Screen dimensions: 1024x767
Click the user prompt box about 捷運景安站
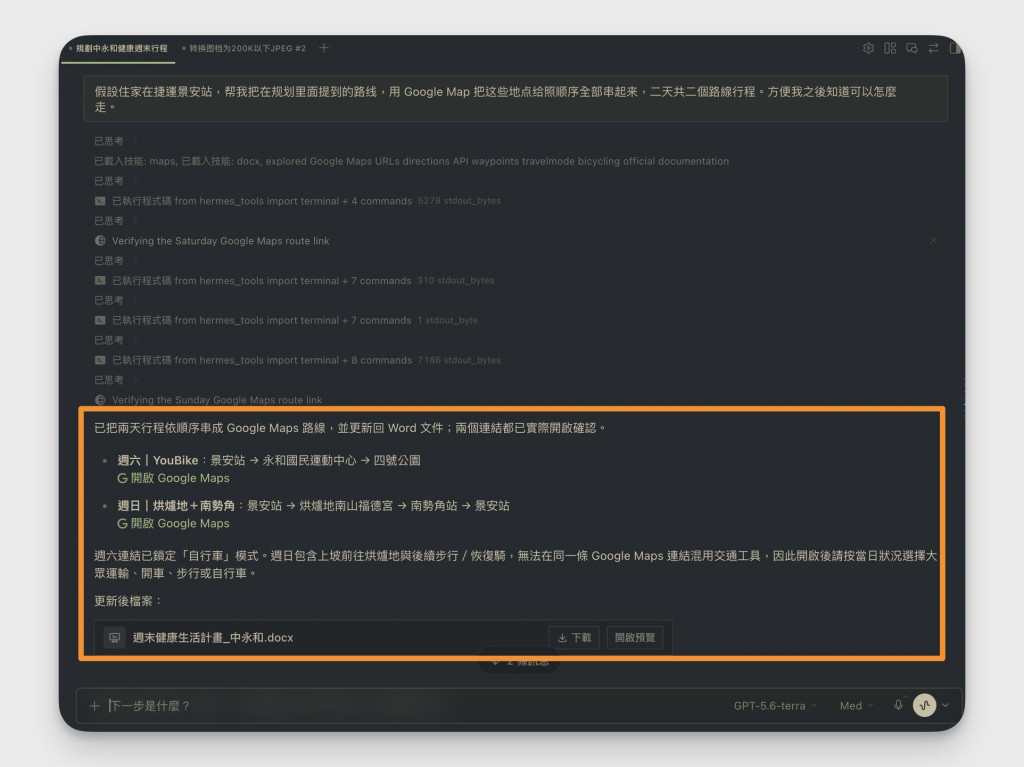coord(515,99)
